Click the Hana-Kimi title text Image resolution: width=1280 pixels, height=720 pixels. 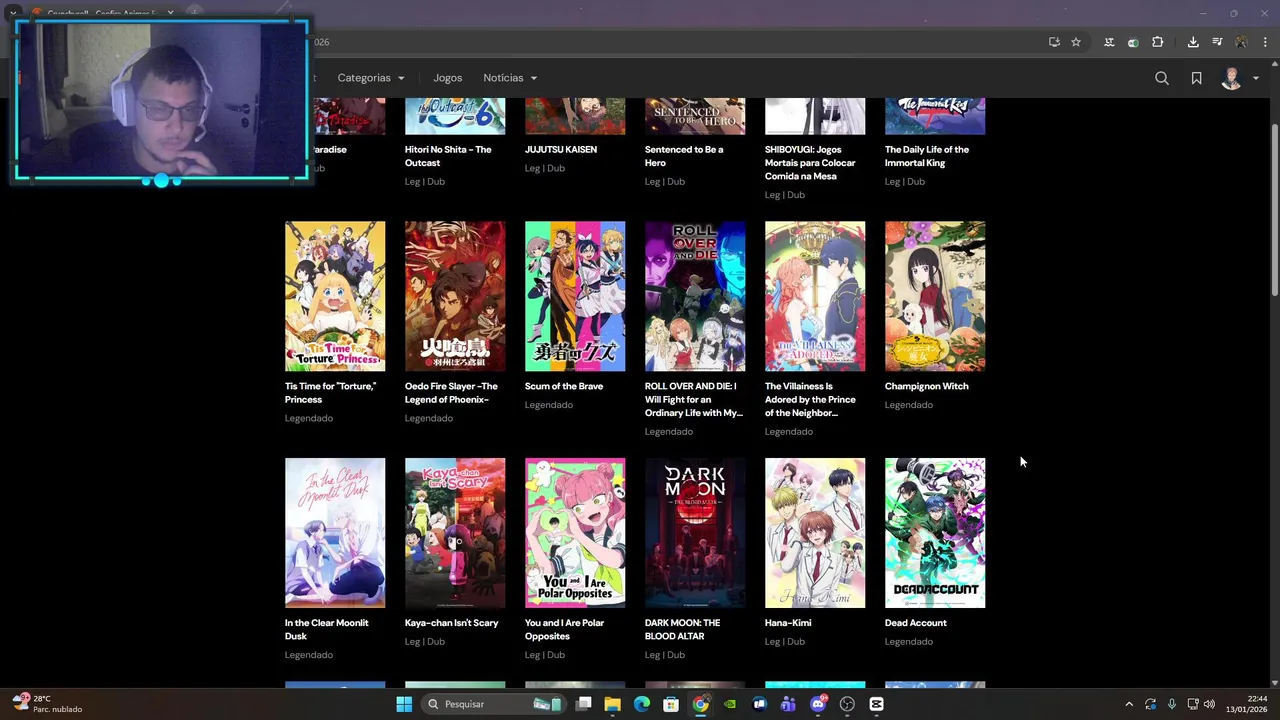(x=788, y=623)
